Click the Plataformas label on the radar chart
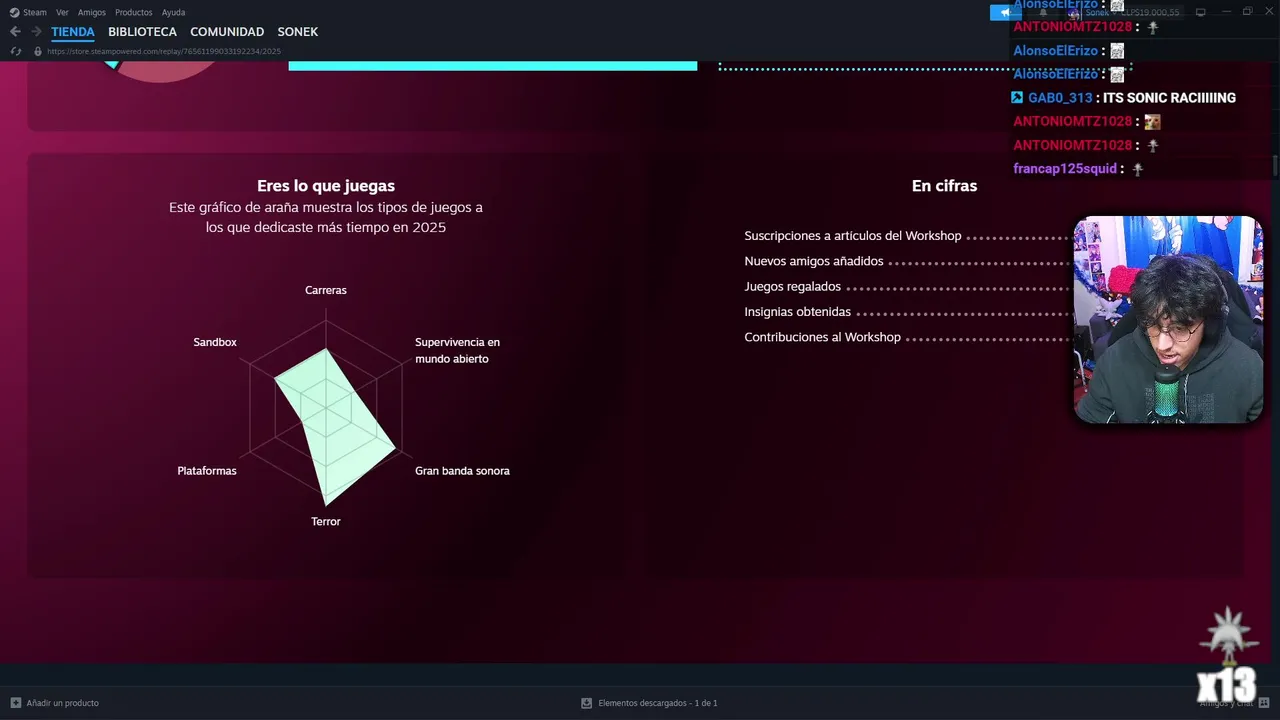1280x720 pixels. pos(207,471)
